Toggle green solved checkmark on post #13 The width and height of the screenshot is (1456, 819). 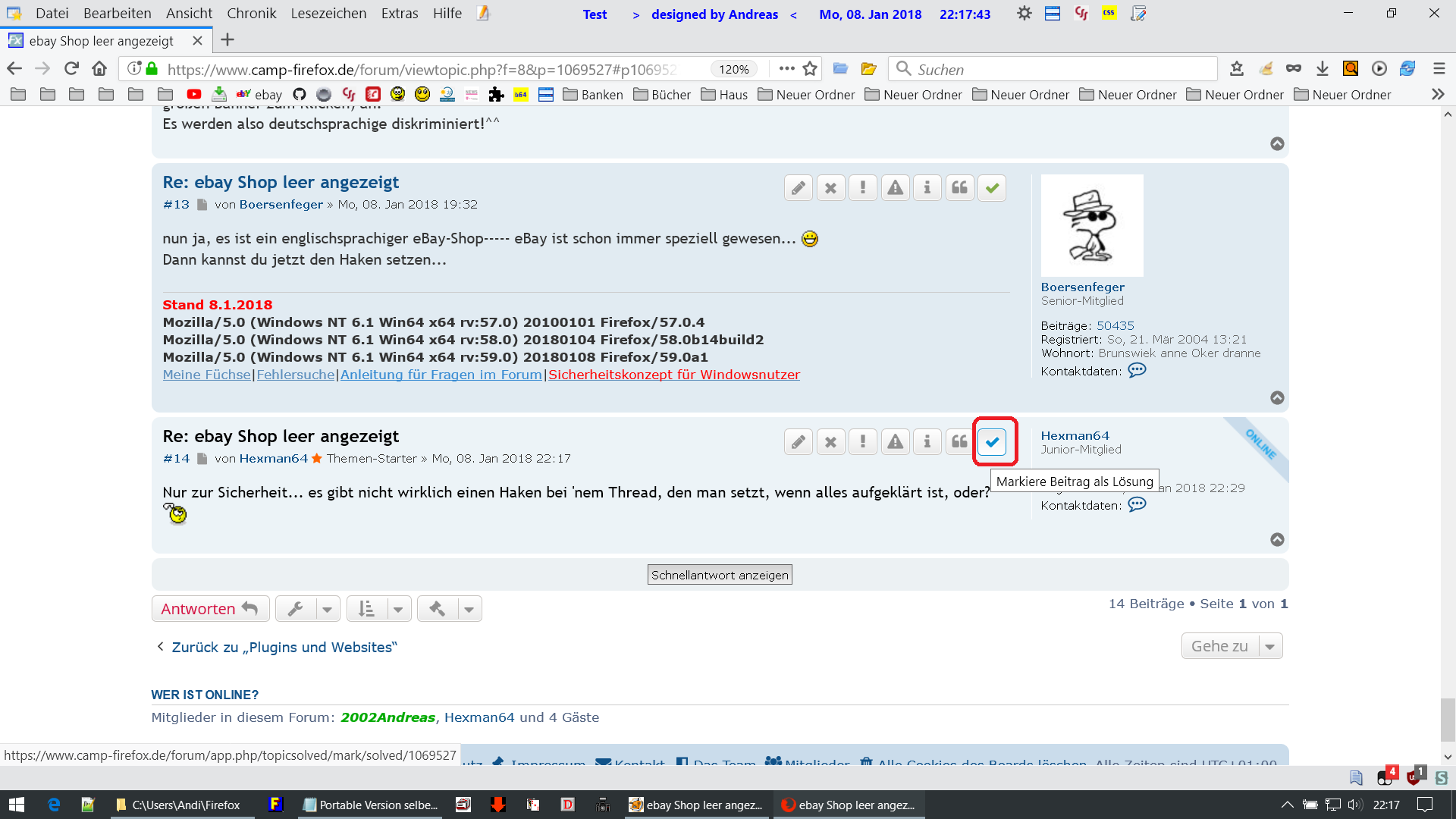(992, 188)
